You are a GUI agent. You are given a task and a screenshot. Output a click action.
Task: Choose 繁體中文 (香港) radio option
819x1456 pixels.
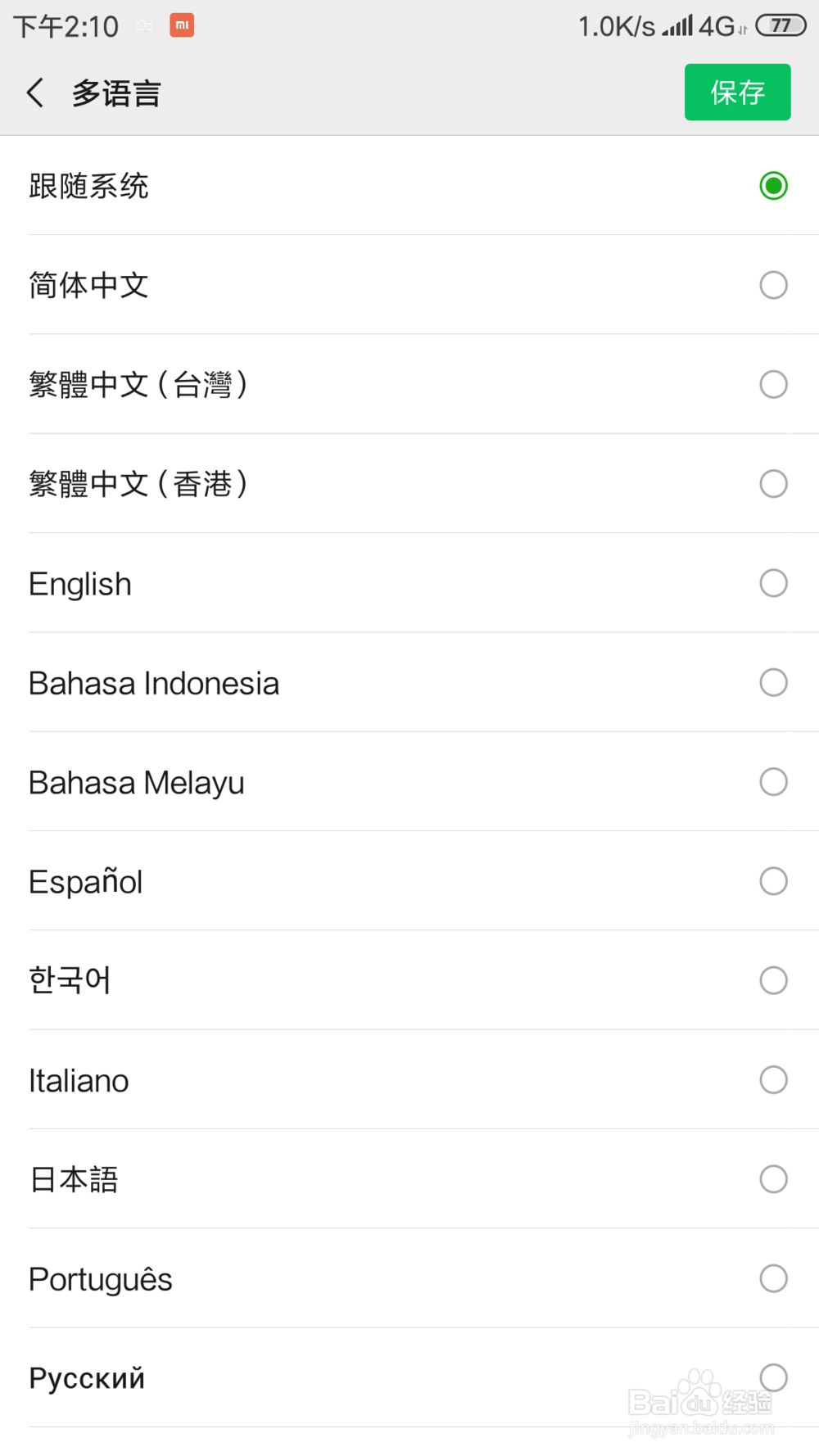click(773, 484)
